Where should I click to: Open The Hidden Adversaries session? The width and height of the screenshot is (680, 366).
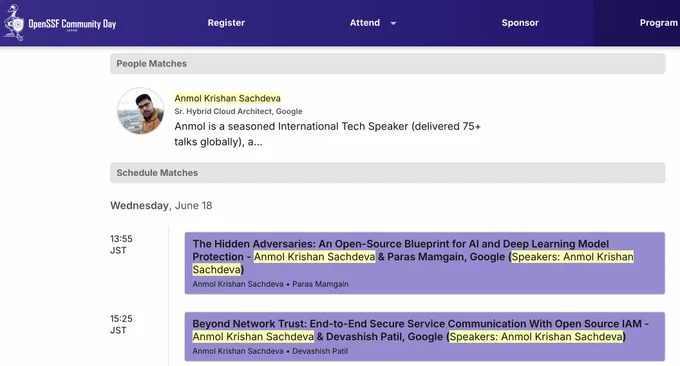[425, 263]
